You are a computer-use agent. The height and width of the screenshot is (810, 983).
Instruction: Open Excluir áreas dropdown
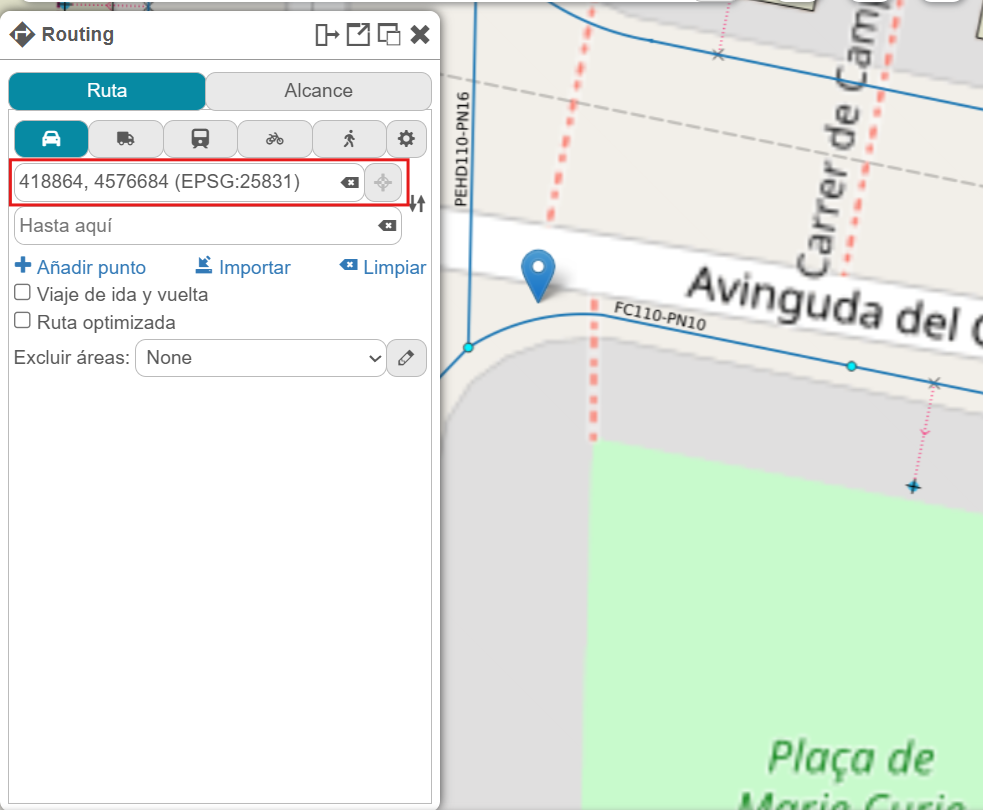pos(260,358)
